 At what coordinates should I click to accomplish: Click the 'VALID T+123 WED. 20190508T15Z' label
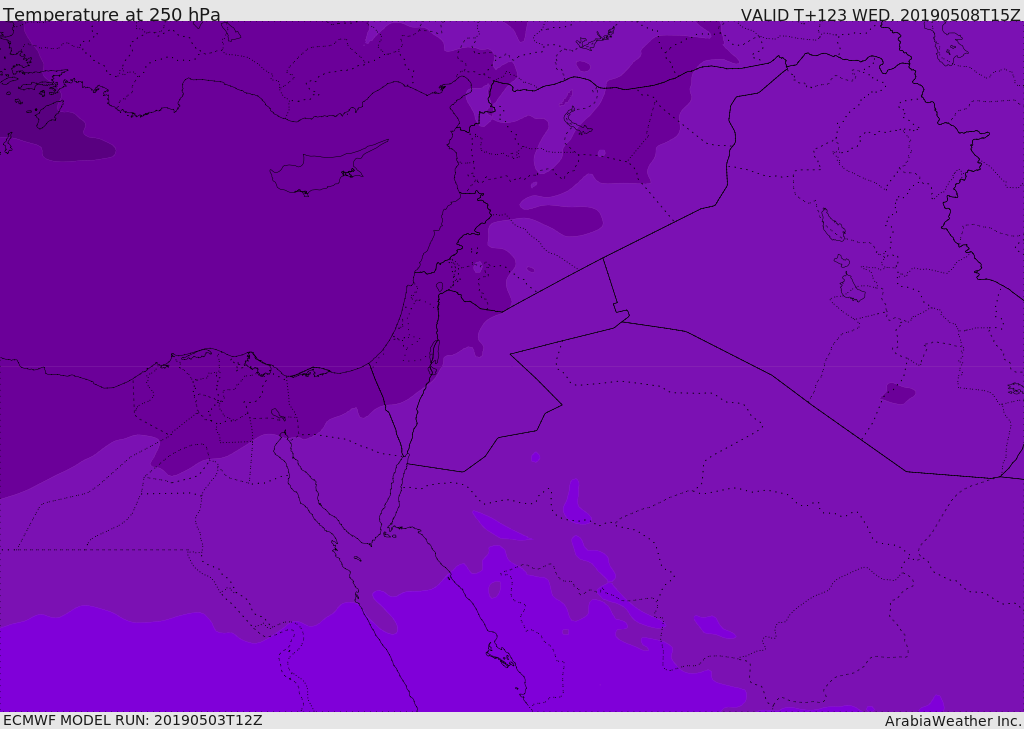[x=880, y=14]
